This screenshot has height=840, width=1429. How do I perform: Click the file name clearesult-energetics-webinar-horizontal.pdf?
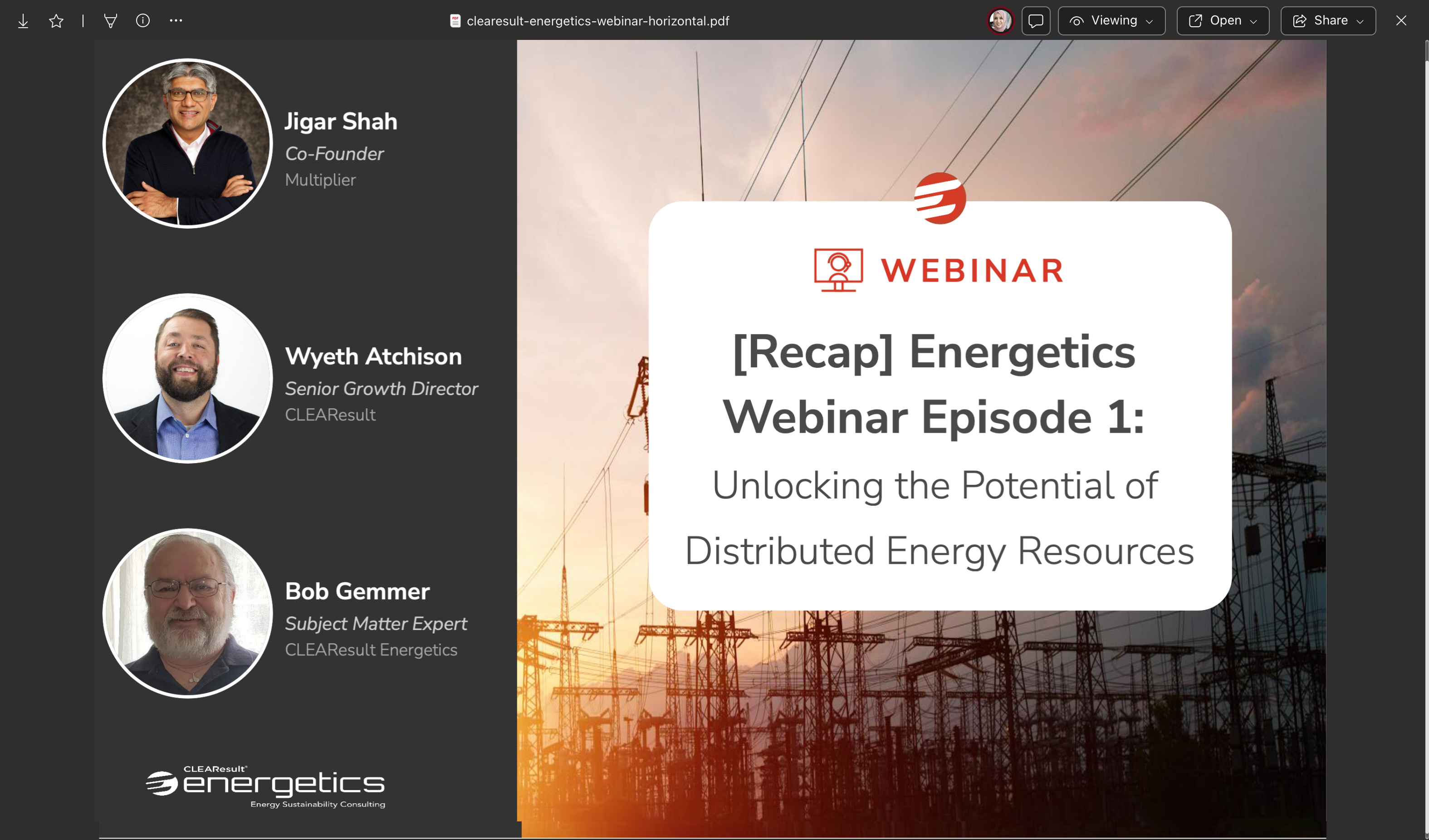[598, 21]
